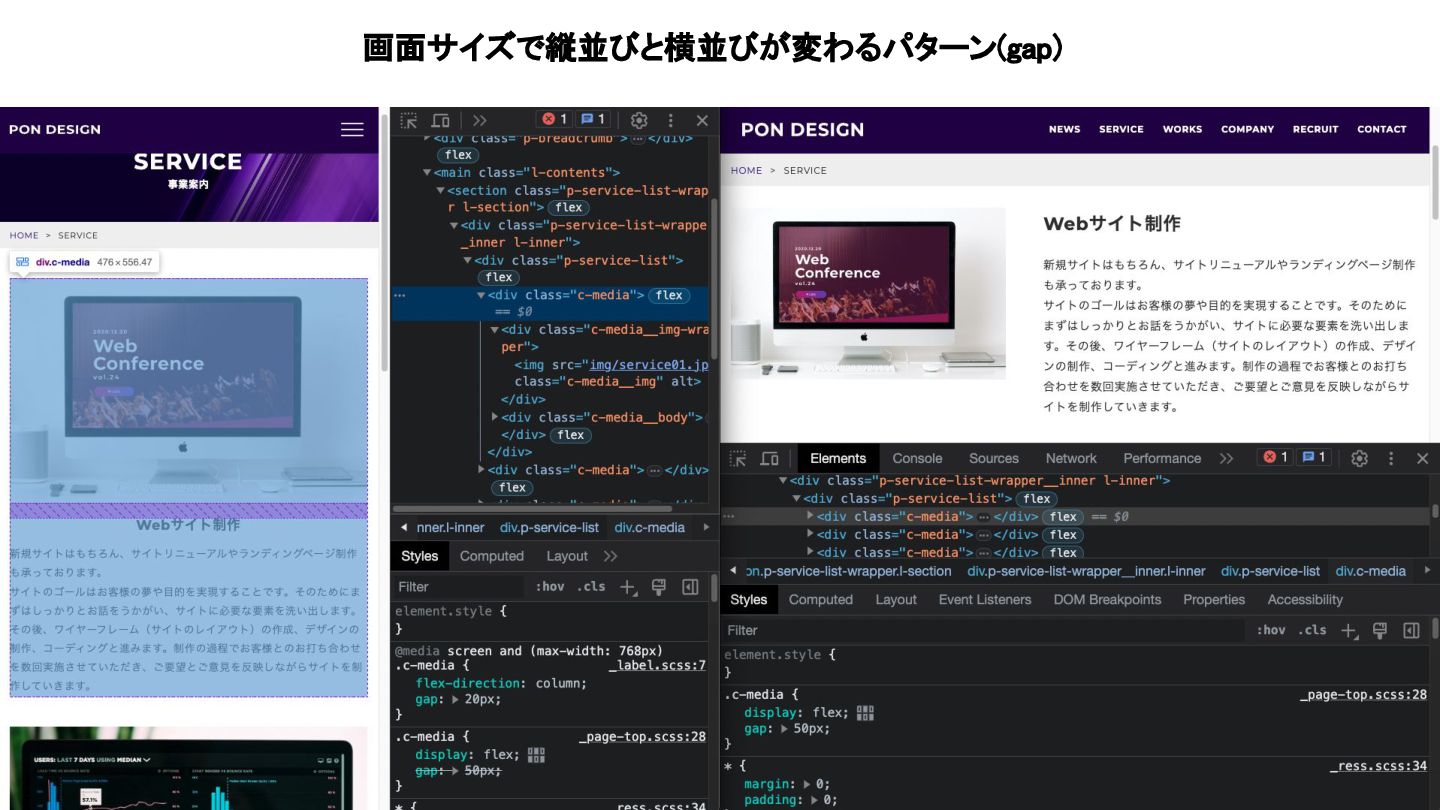Open the three-dot menu in the right DevTools
Screen dimensions: 1440x810
[1391, 458]
